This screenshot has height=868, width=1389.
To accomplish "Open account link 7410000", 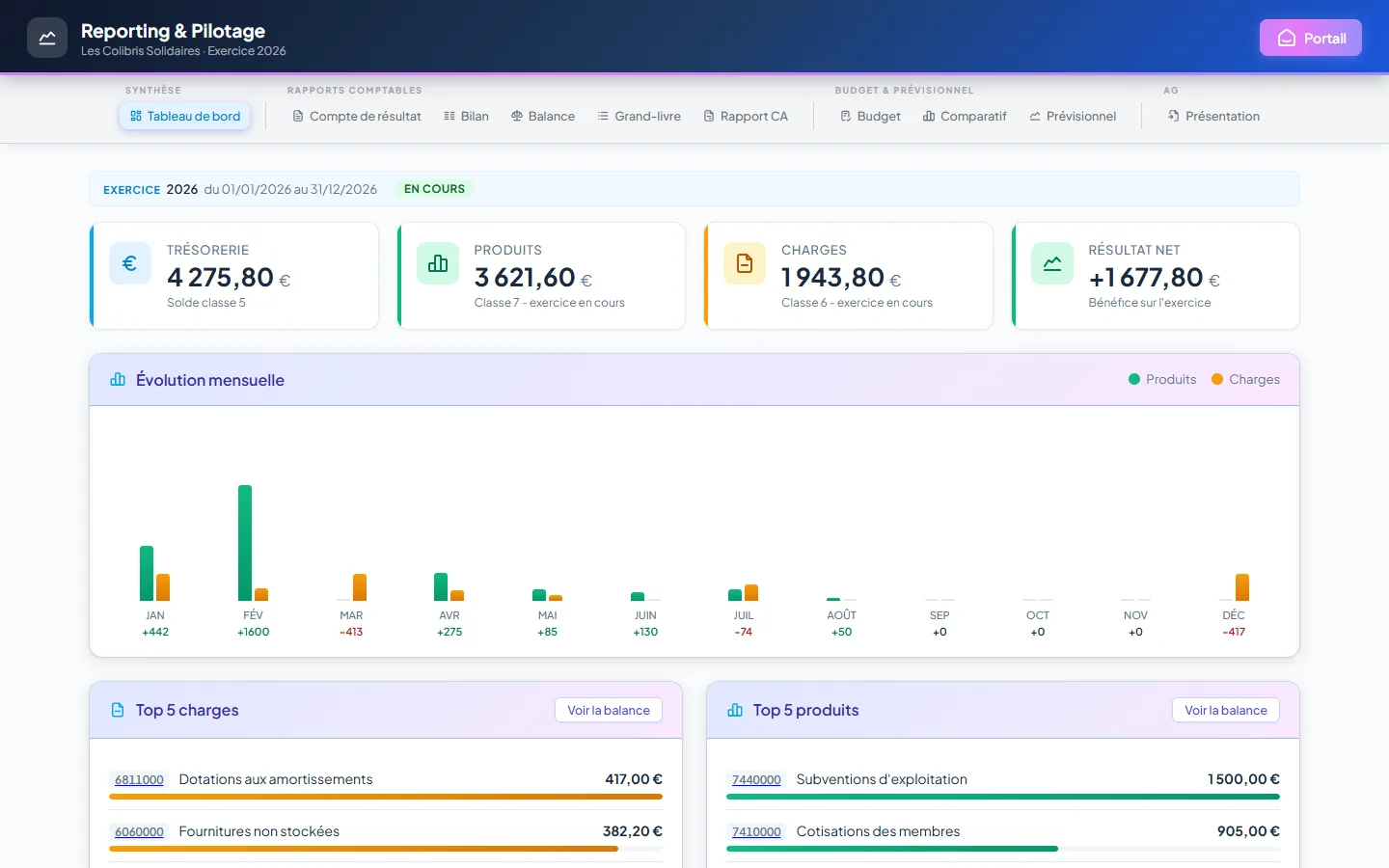I will (756, 831).
